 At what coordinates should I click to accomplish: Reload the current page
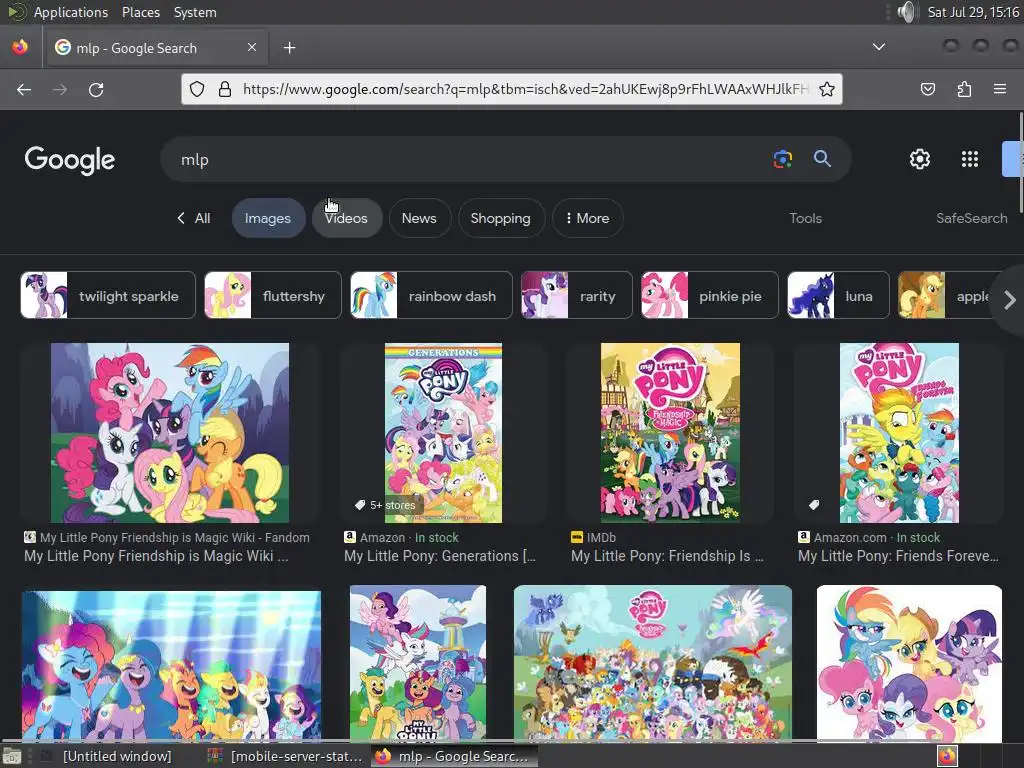click(96, 89)
